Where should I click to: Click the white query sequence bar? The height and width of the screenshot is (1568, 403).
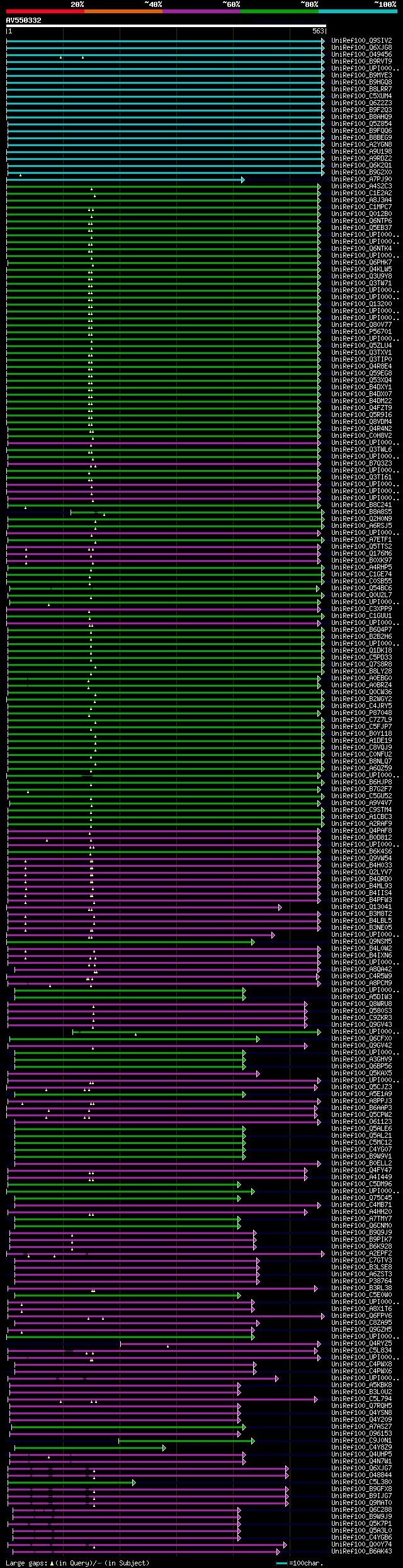pos(166,26)
